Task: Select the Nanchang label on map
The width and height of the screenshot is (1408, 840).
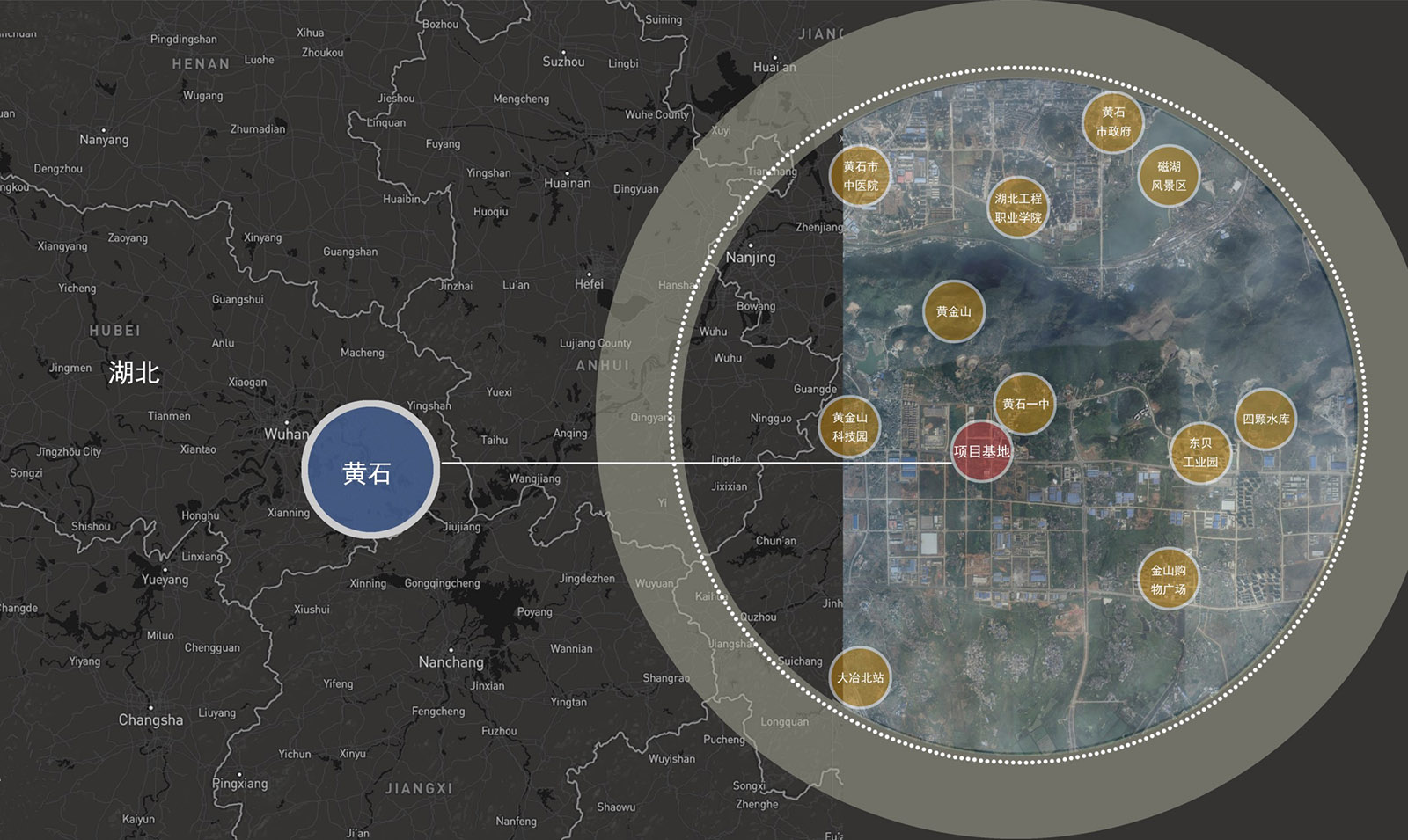Action: [451, 661]
